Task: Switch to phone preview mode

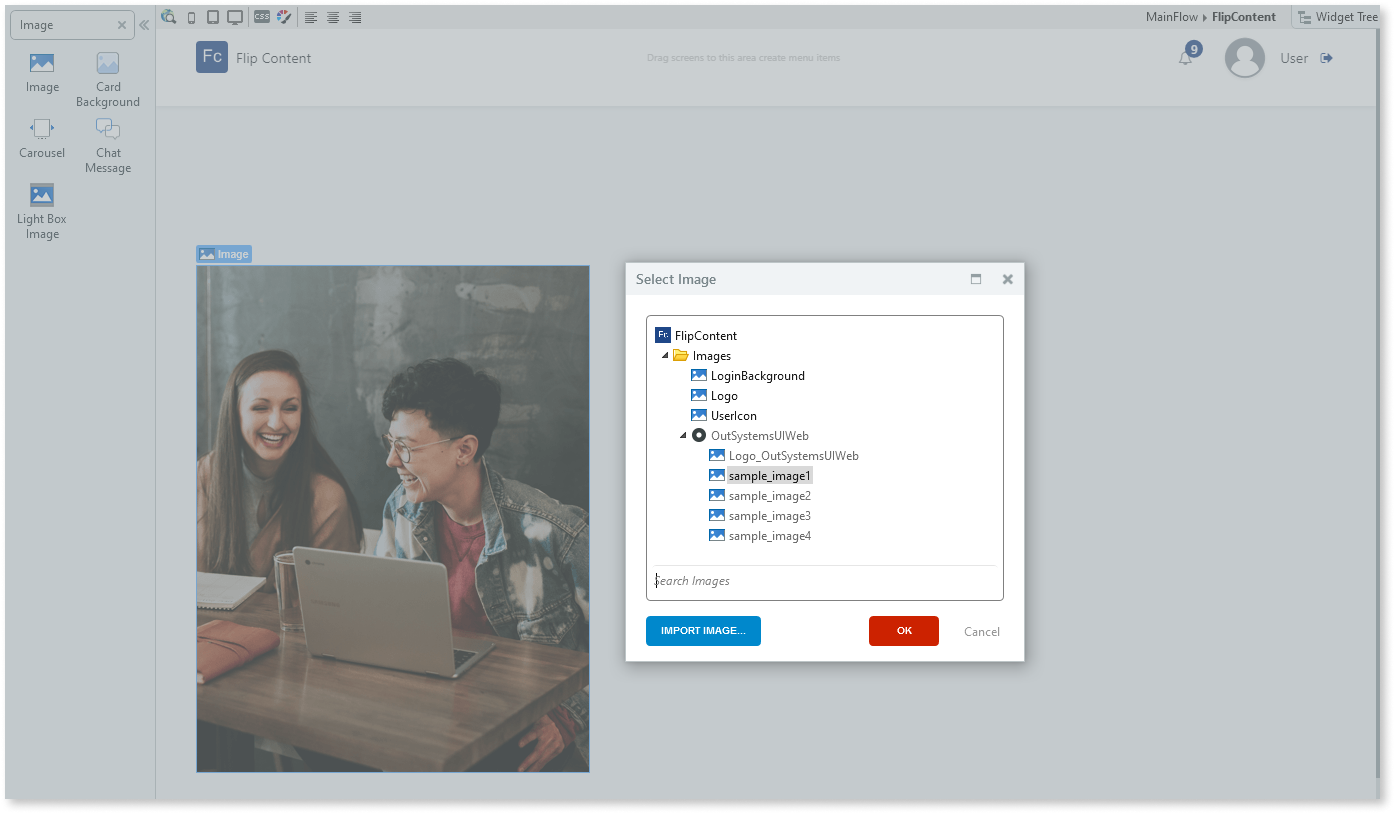Action: pyautogui.click(x=191, y=16)
